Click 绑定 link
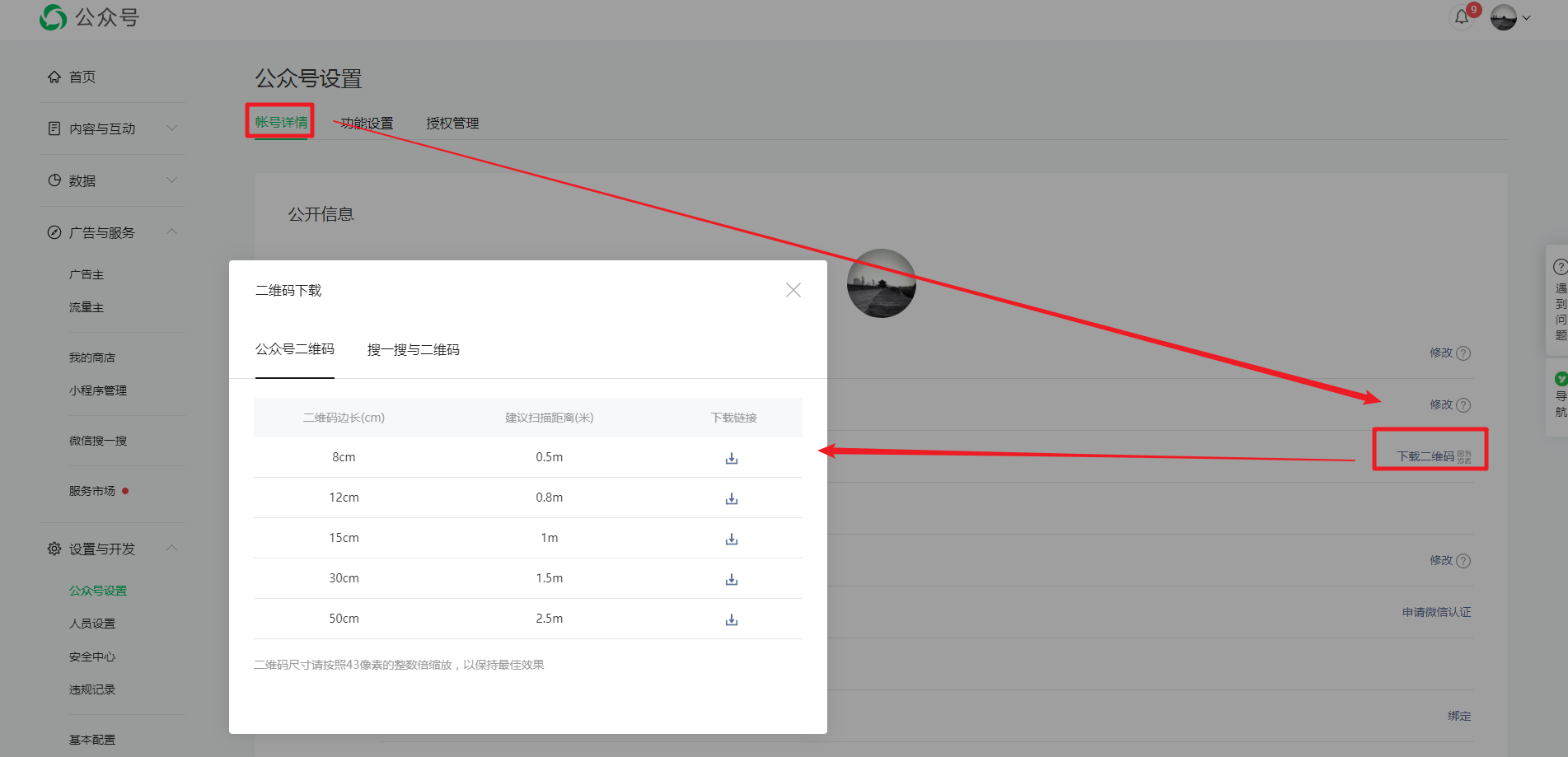The image size is (1568, 757). point(1459,716)
